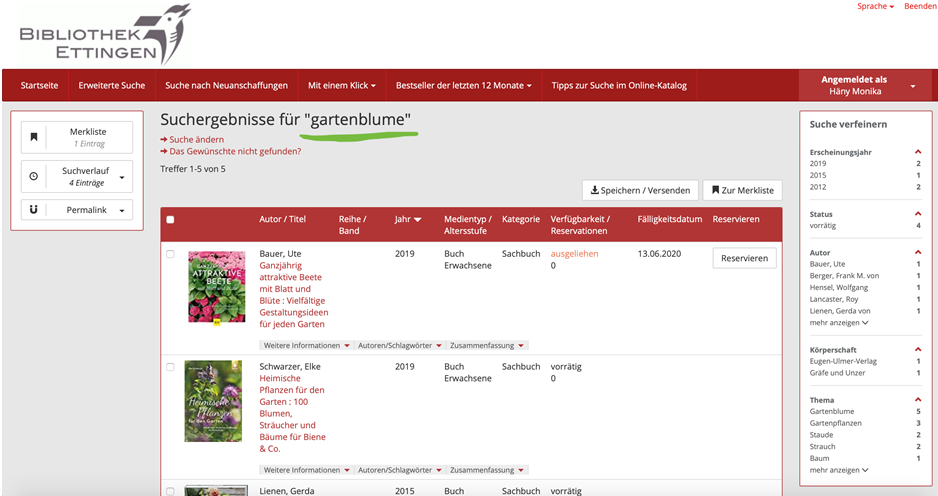Screen dimensions: 938x496
Task: Open the Erweiterte Suche menu item
Action: coord(112,86)
